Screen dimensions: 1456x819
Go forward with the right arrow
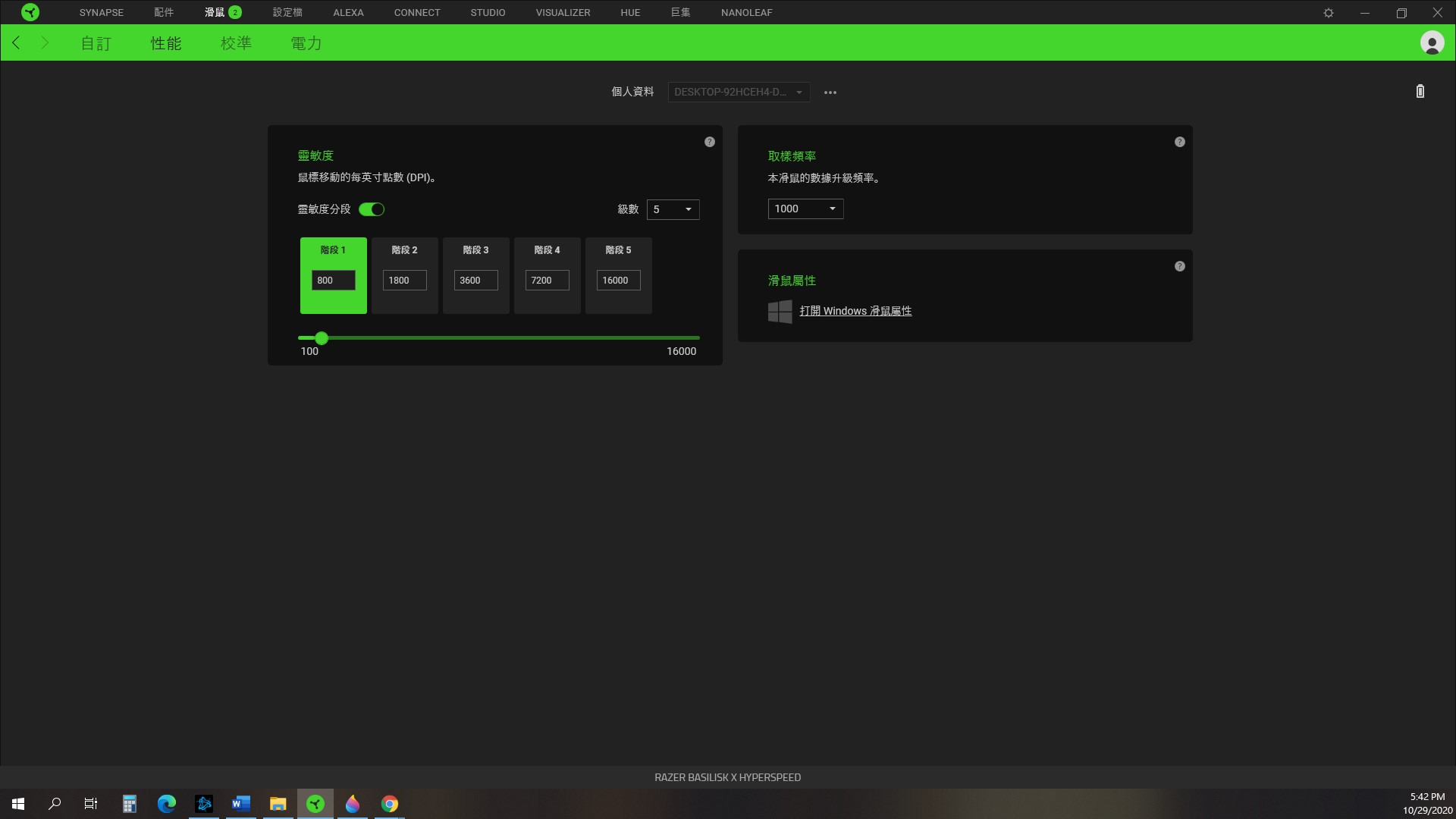tap(45, 42)
